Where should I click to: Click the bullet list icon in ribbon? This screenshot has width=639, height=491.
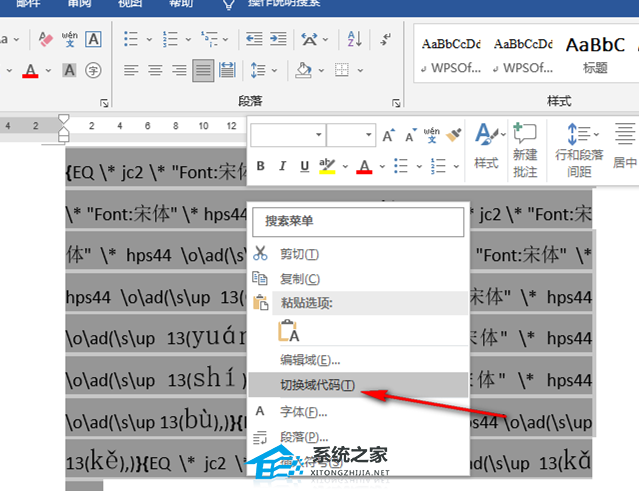[131, 39]
